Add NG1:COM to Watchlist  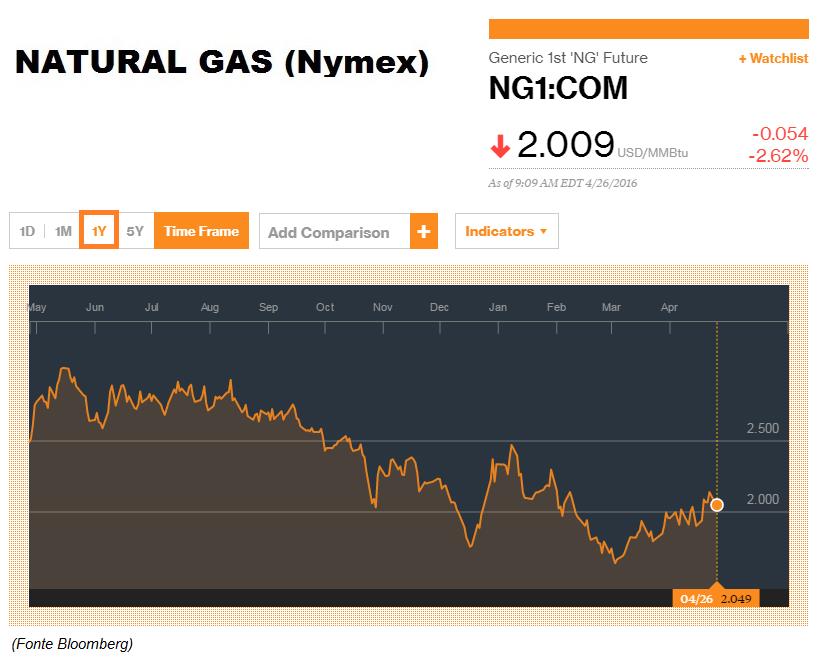[773, 58]
